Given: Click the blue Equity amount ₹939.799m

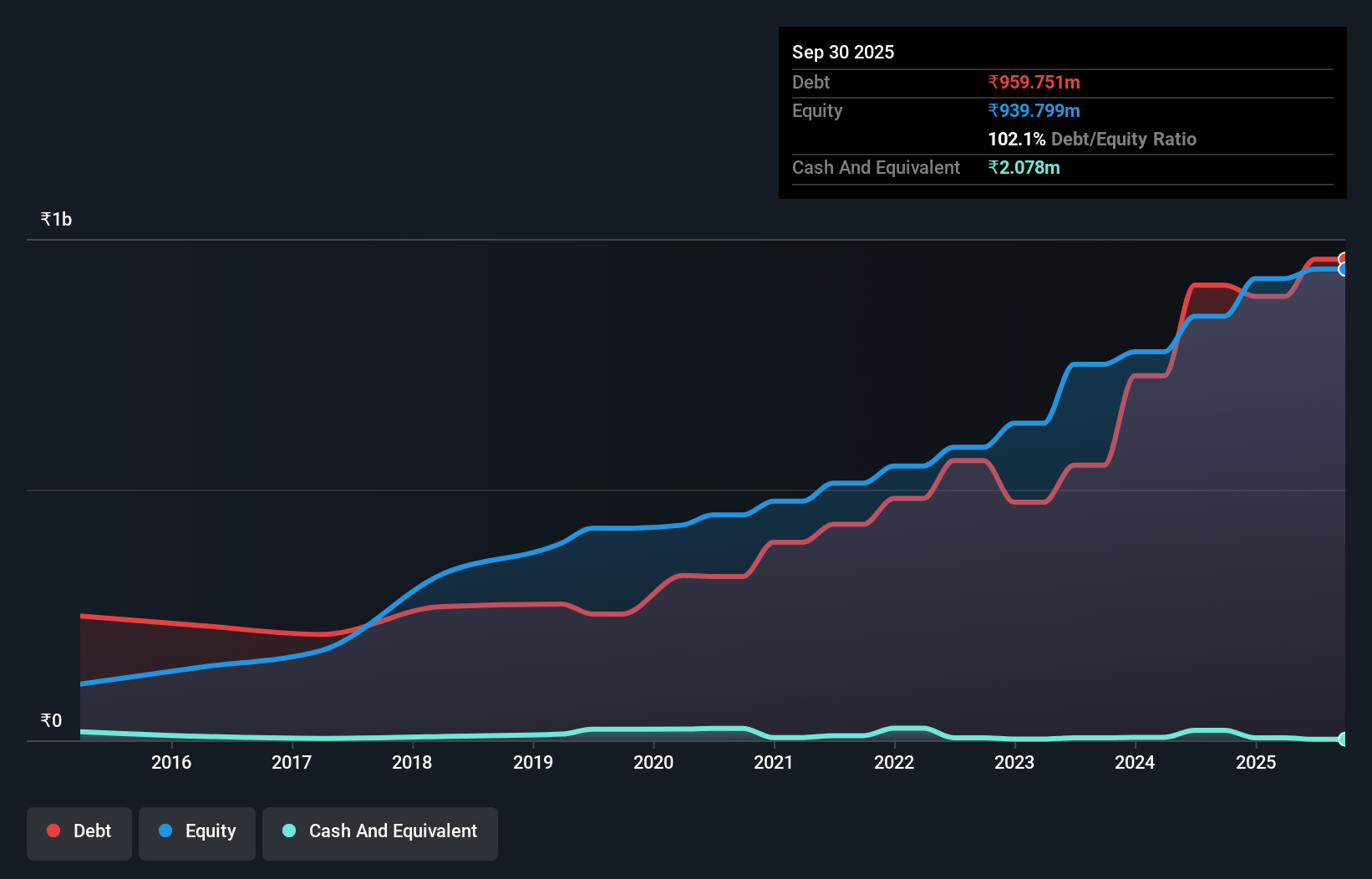Looking at the screenshot, I should [1034, 110].
